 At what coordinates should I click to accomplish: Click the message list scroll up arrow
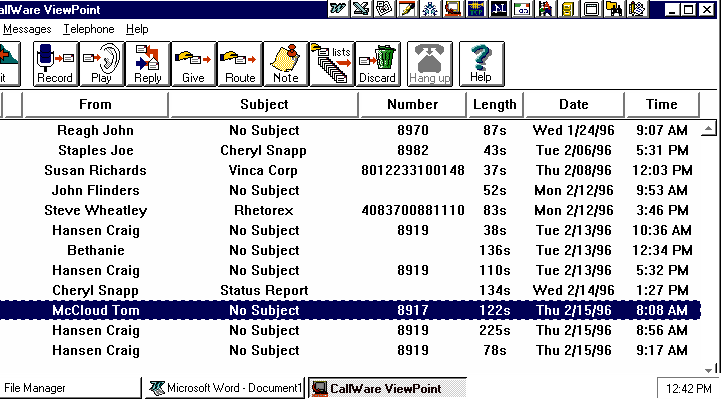tap(709, 130)
